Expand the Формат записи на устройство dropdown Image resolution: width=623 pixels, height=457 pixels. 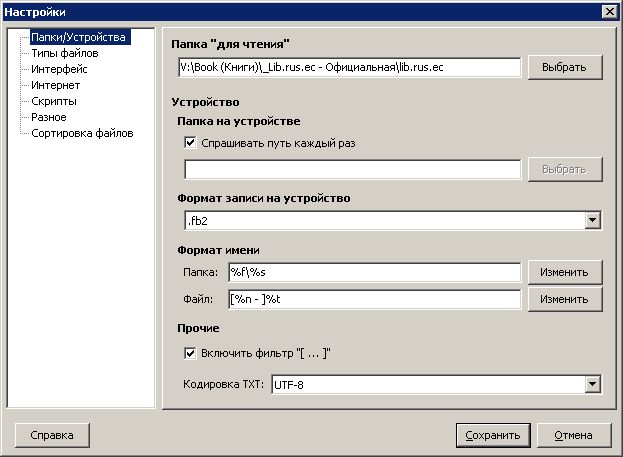click(592, 221)
